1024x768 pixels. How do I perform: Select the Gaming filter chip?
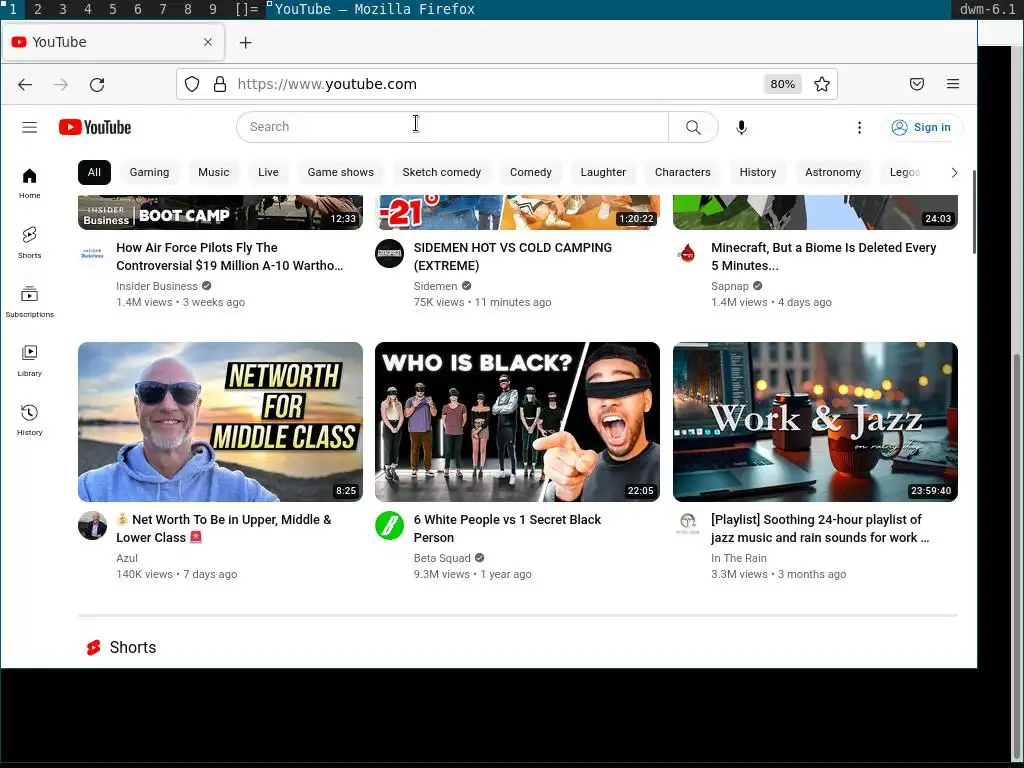click(x=149, y=172)
